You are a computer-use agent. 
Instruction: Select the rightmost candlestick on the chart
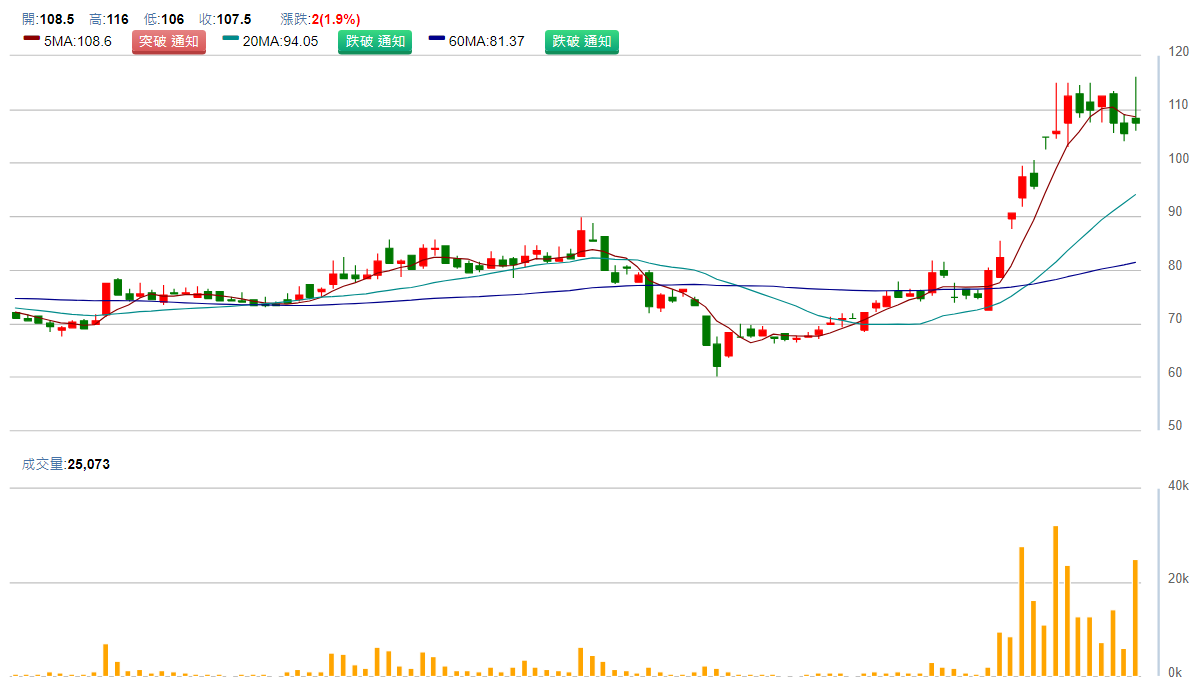point(1135,120)
